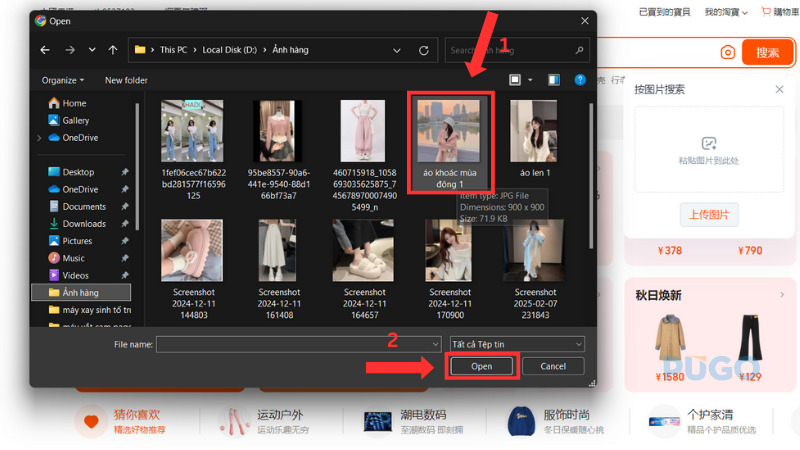Viewport: 800px width, 450px height.
Task: Click the camera image search icon
Action: pyautogui.click(x=727, y=52)
